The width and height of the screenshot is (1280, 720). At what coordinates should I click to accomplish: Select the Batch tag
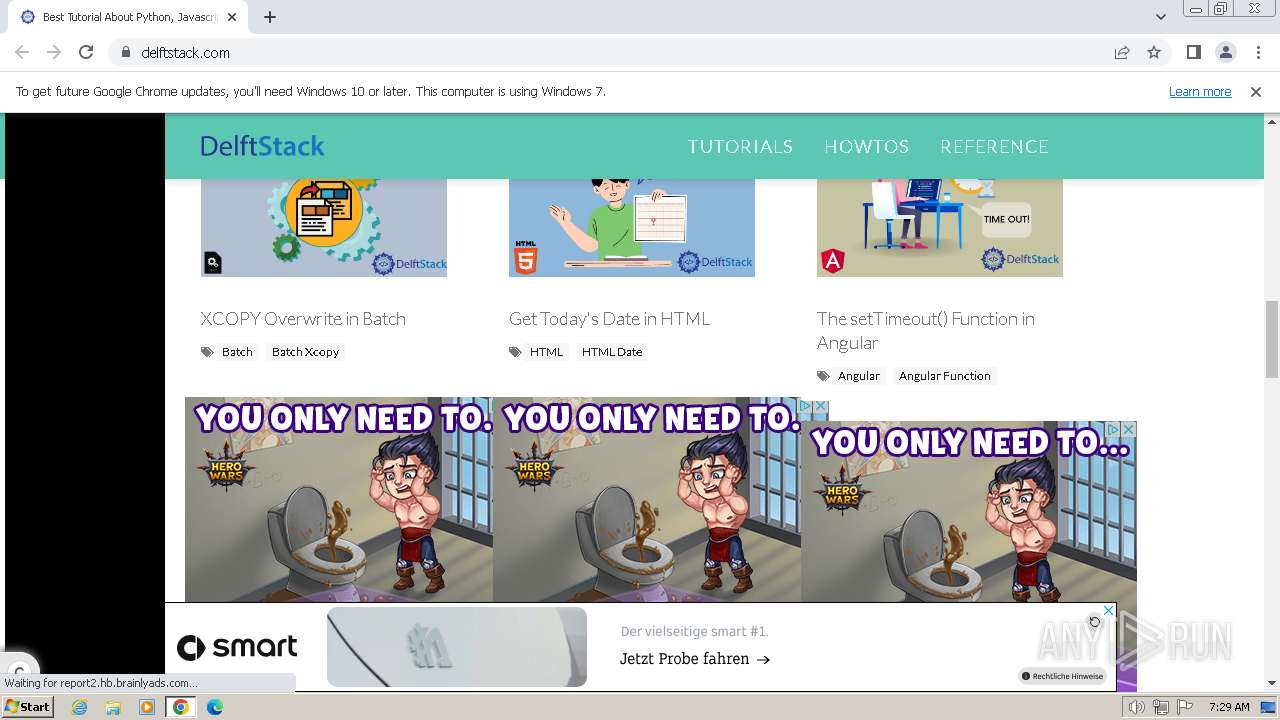point(237,352)
